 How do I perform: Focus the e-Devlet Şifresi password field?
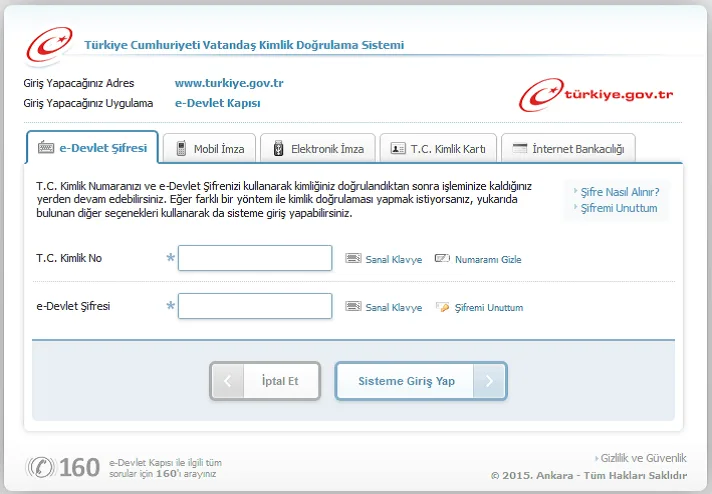pyautogui.click(x=255, y=306)
